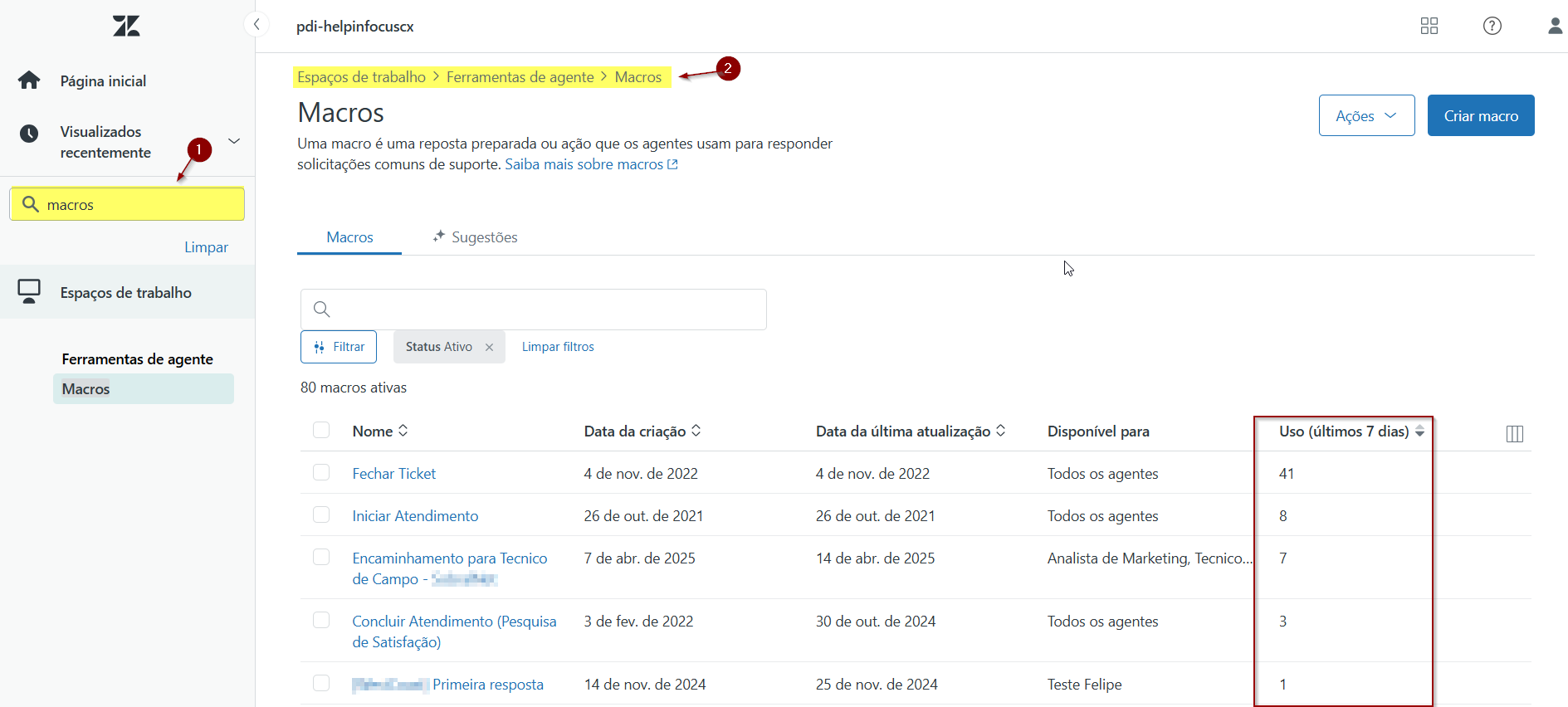Remove the Status Ativo filter chip
The width and height of the screenshot is (1568, 707).
click(x=489, y=347)
